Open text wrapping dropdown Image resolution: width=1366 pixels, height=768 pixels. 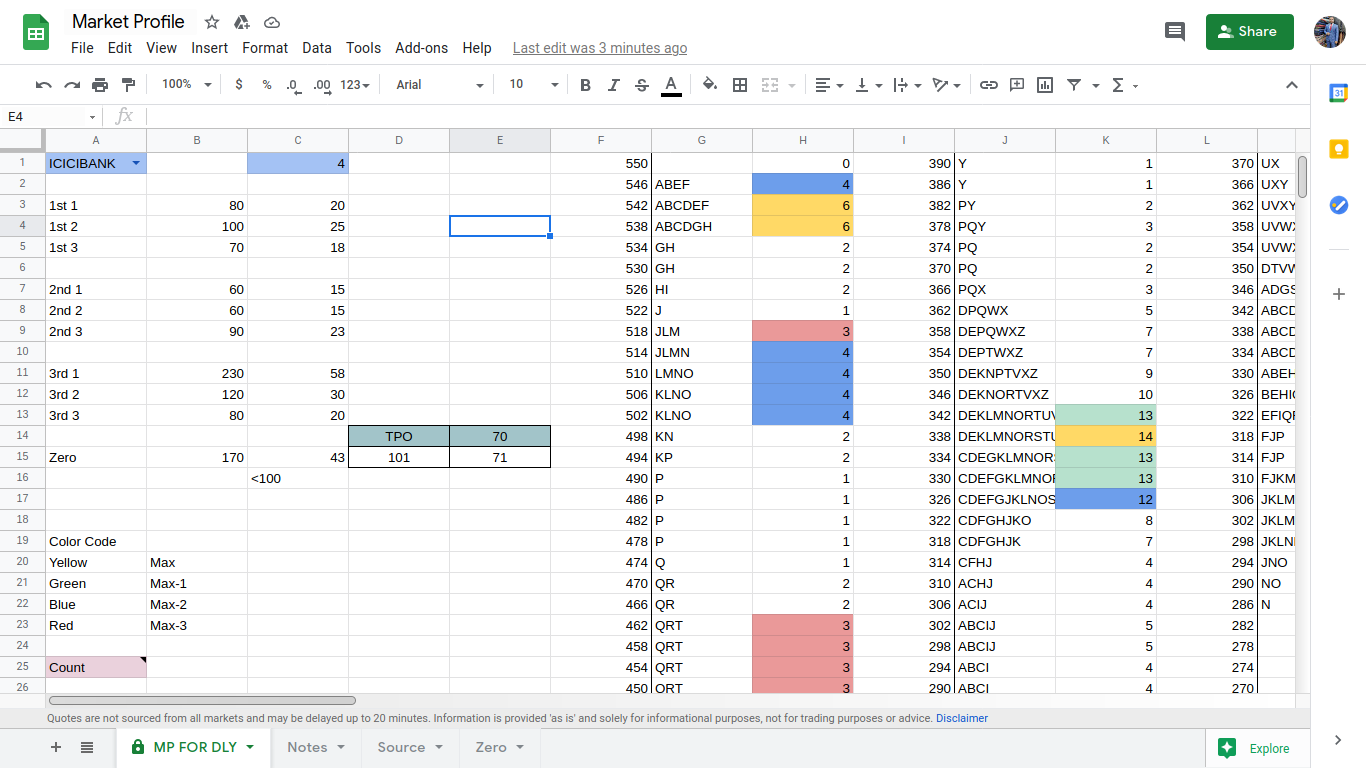(907, 85)
